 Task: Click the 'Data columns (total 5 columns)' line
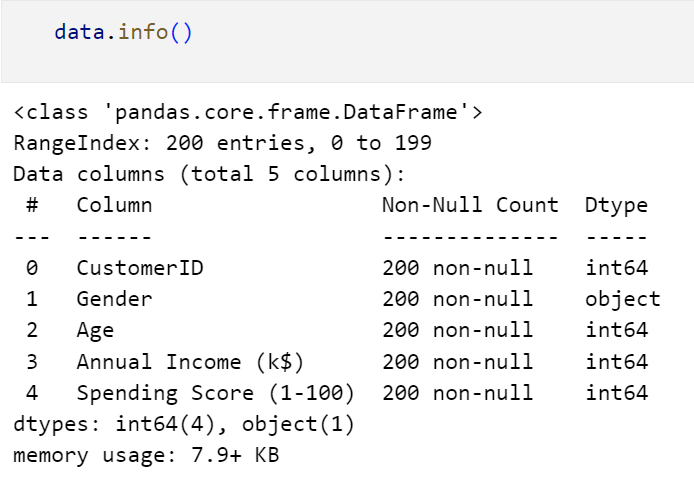210,174
